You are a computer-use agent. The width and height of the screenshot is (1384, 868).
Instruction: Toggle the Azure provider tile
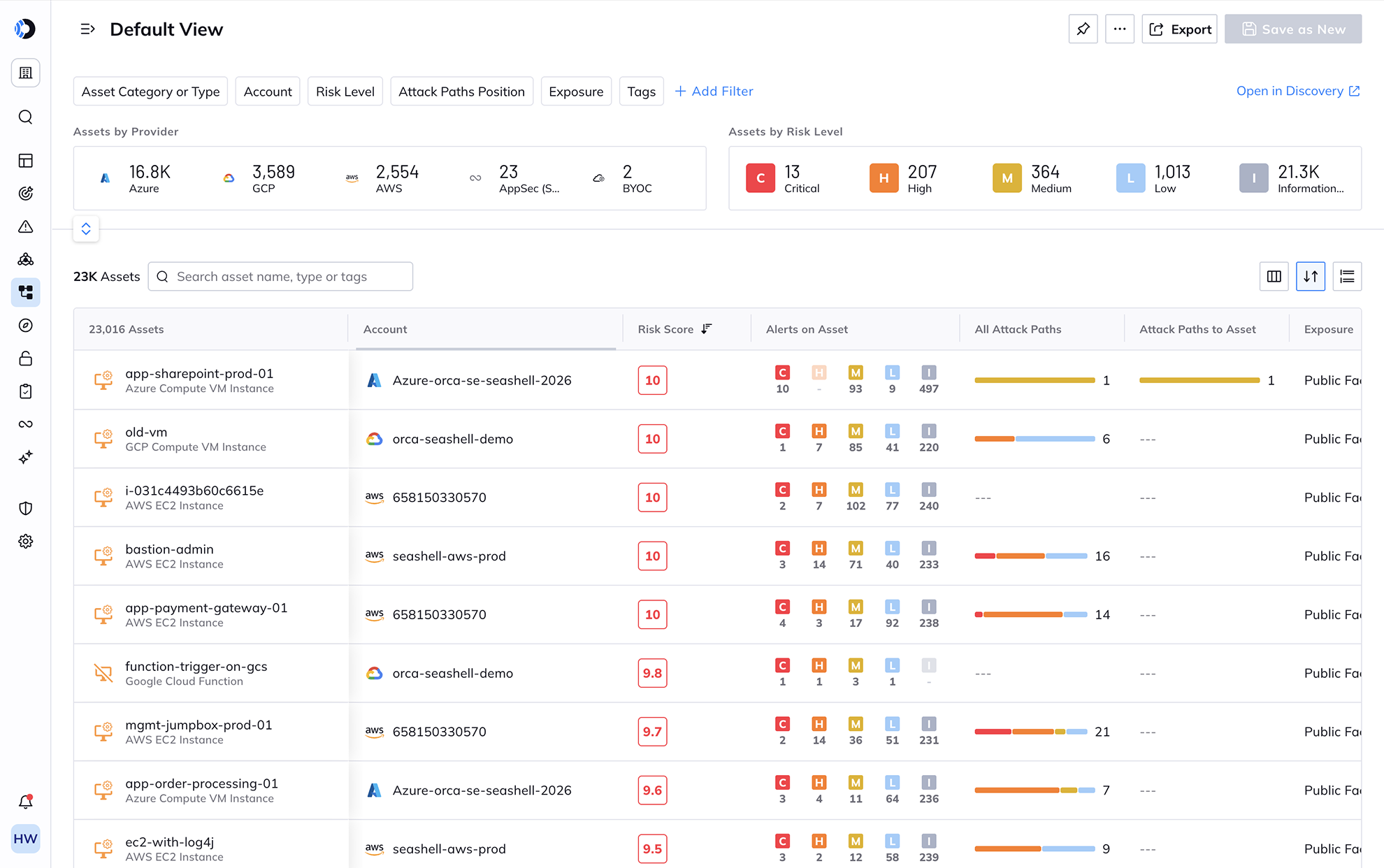coord(135,179)
